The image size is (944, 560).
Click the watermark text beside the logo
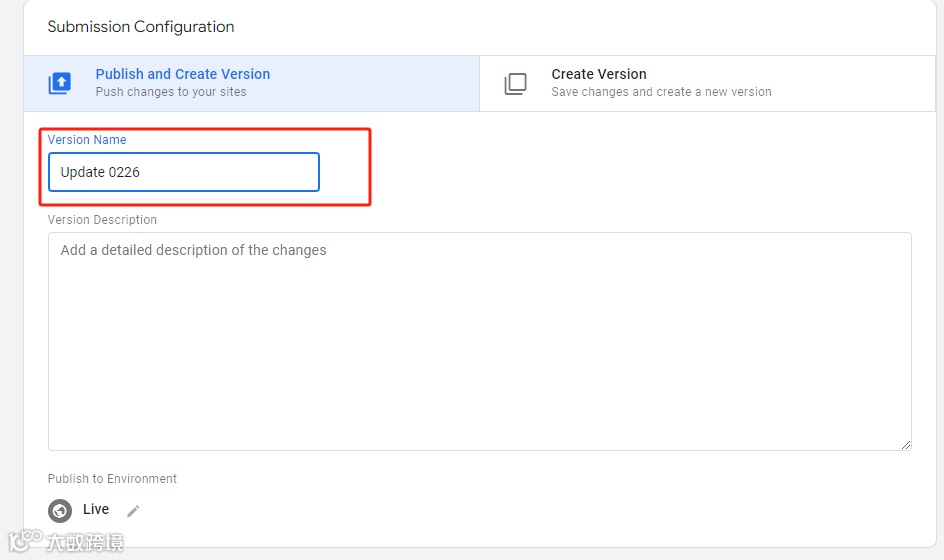[x=85, y=542]
